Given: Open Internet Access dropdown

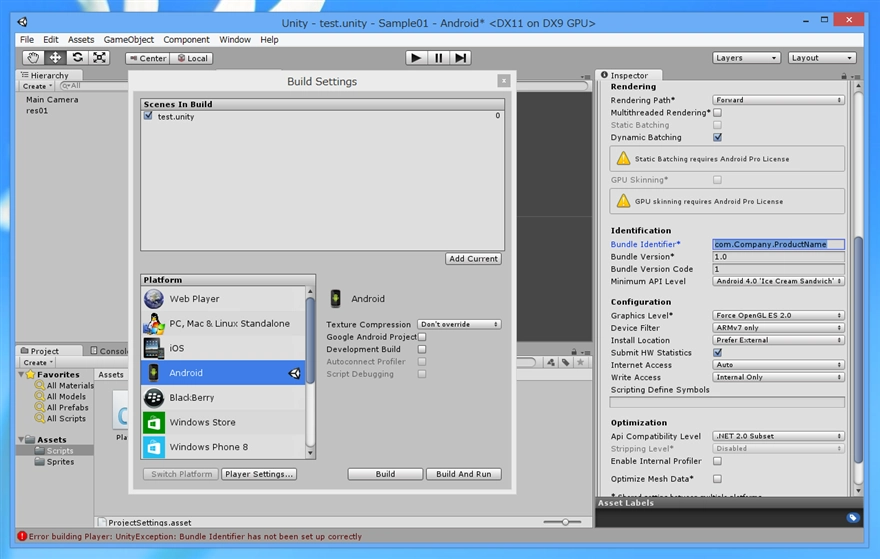Looking at the screenshot, I should tap(778, 365).
